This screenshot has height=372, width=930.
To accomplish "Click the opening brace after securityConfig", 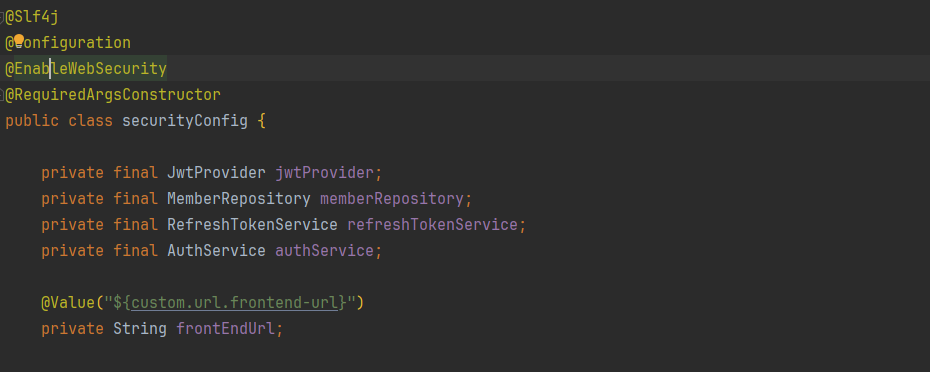I will coord(262,121).
